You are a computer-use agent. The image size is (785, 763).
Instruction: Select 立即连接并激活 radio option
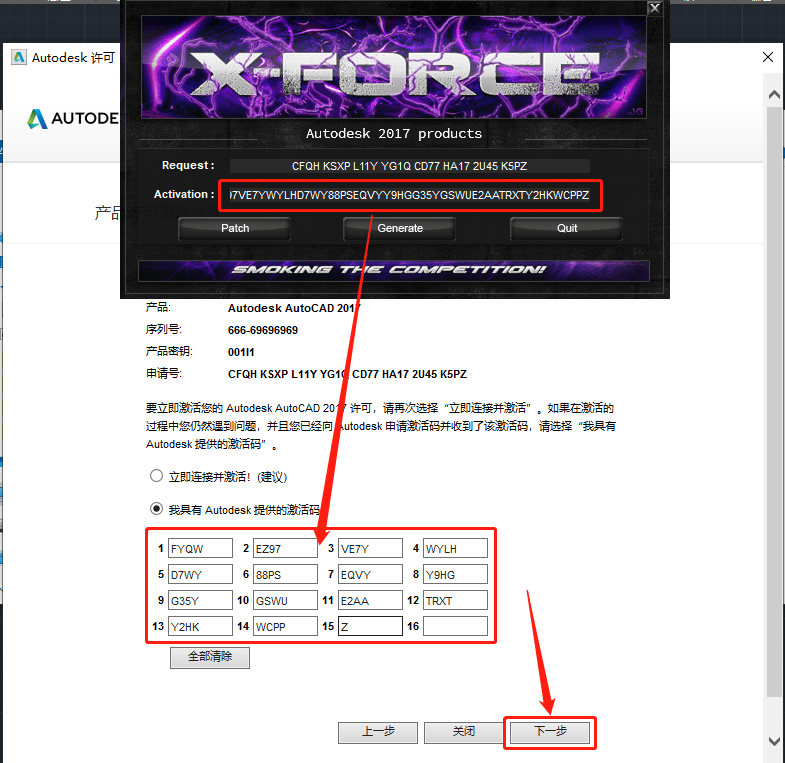(156, 476)
